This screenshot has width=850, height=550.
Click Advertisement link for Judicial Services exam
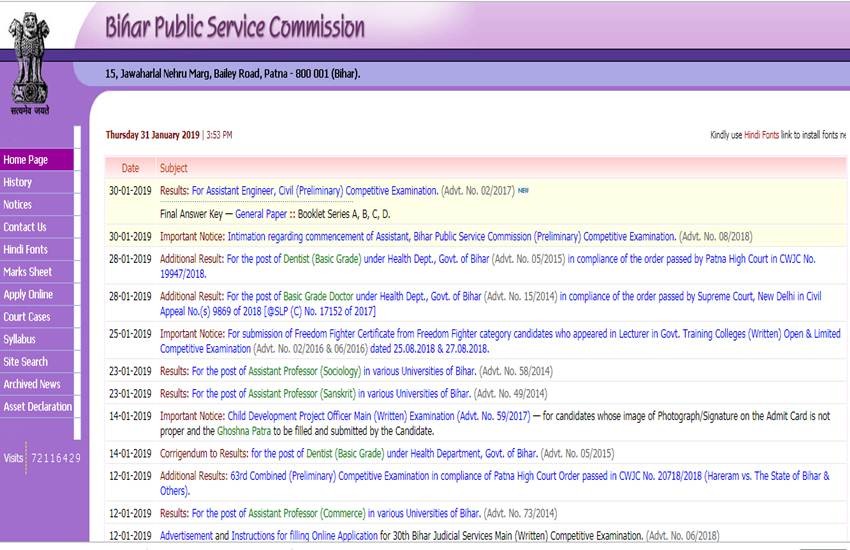click(x=186, y=536)
